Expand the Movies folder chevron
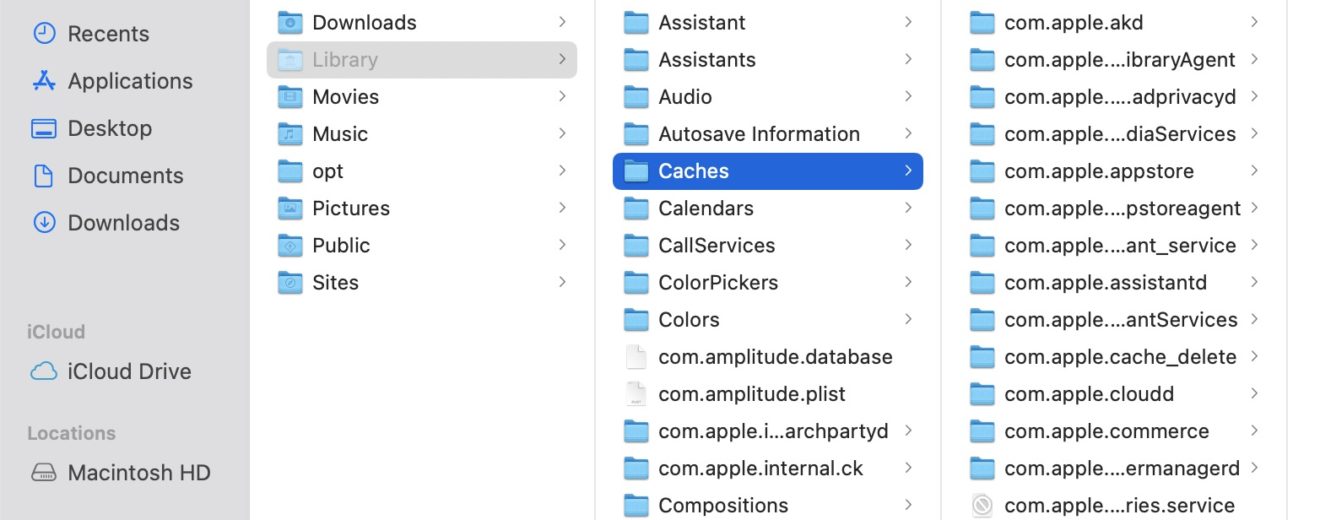Screen dimensions: 1320x520 (x=562, y=97)
